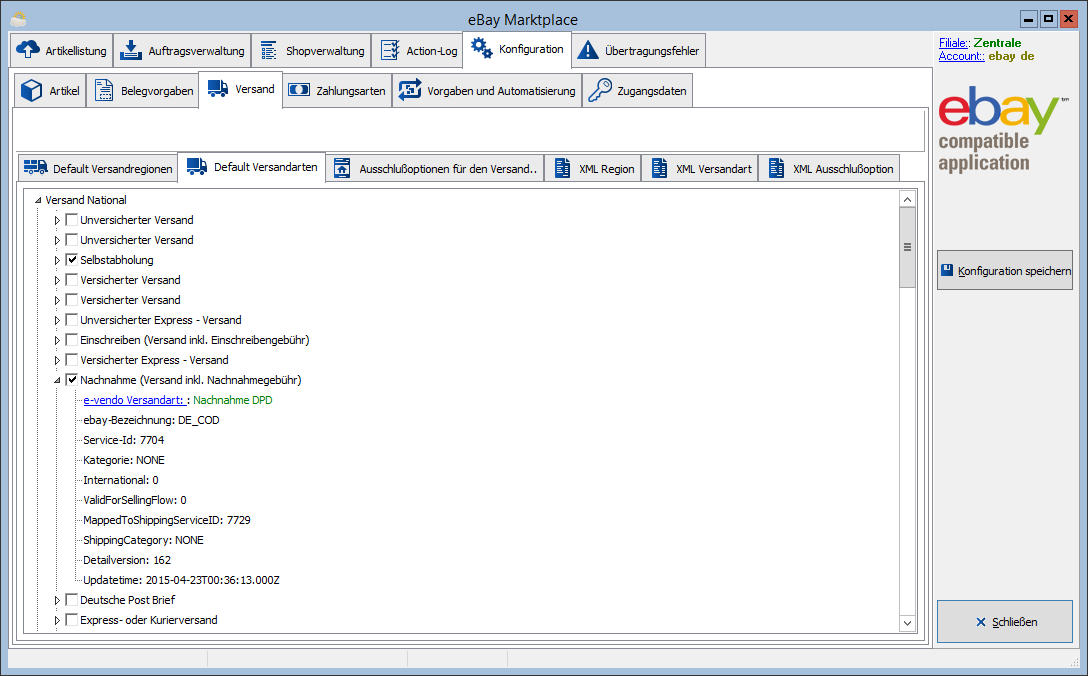Viewport: 1088px width, 676px height.
Task: Click the Schließen button
Action: pyautogui.click(x=1005, y=622)
